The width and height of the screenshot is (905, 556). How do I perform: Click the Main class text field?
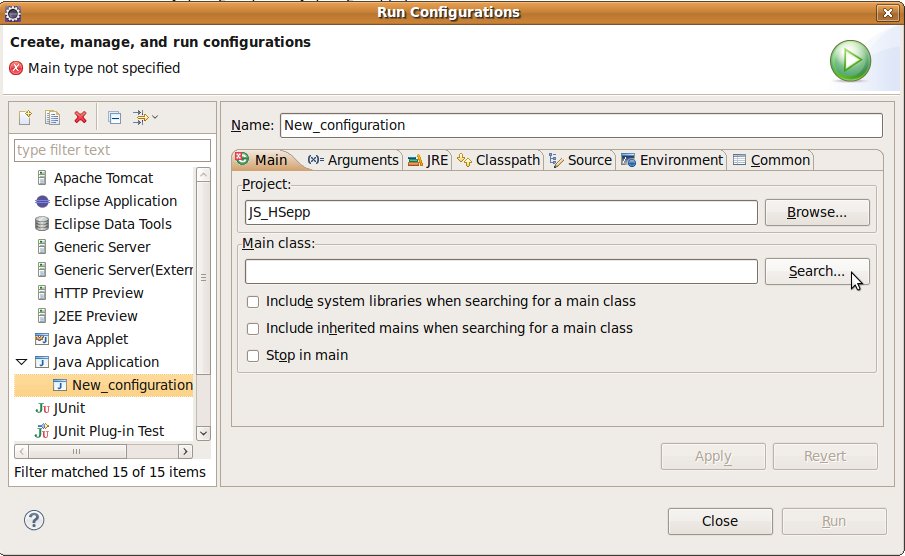click(x=500, y=271)
